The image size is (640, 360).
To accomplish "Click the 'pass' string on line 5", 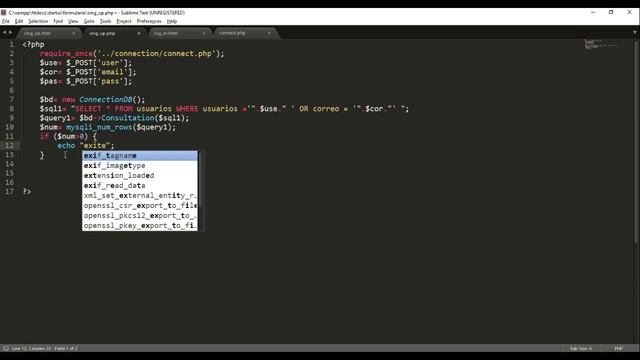I will click(110, 81).
